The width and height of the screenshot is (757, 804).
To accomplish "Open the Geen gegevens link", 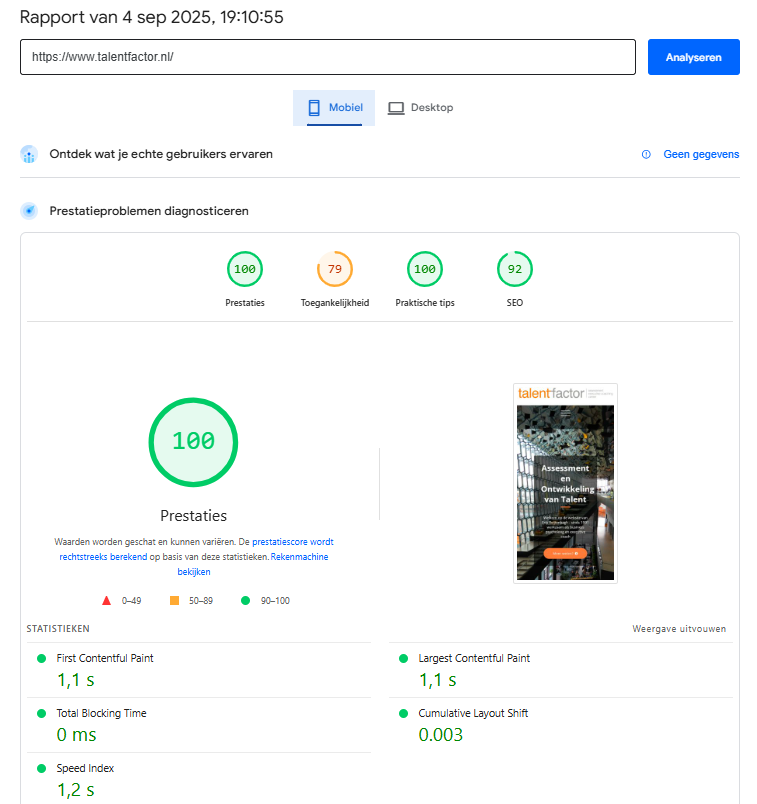I will [x=701, y=154].
